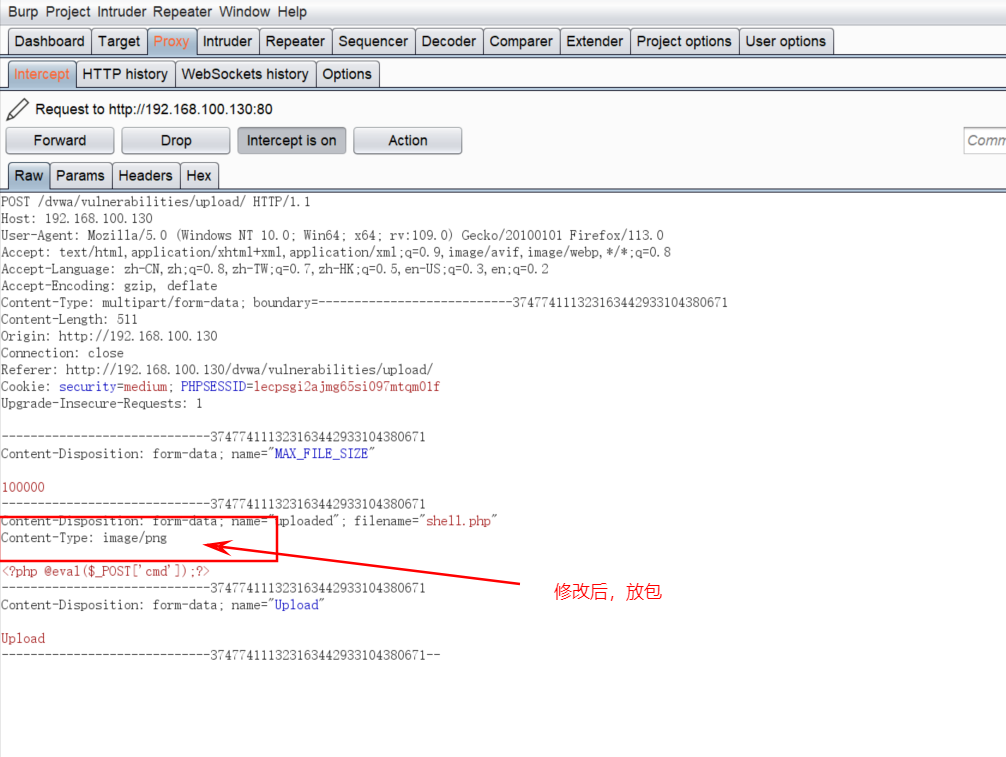Open the Project options tab

[684, 41]
